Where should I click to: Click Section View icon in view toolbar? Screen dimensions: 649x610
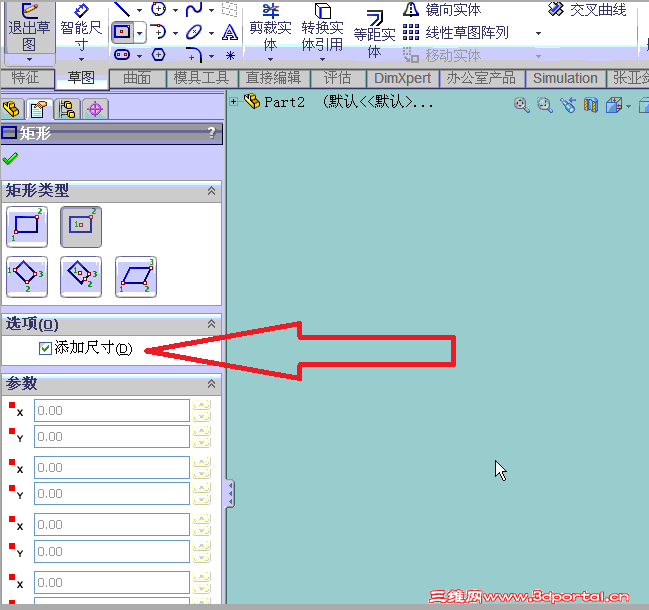pyautogui.click(x=591, y=105)
